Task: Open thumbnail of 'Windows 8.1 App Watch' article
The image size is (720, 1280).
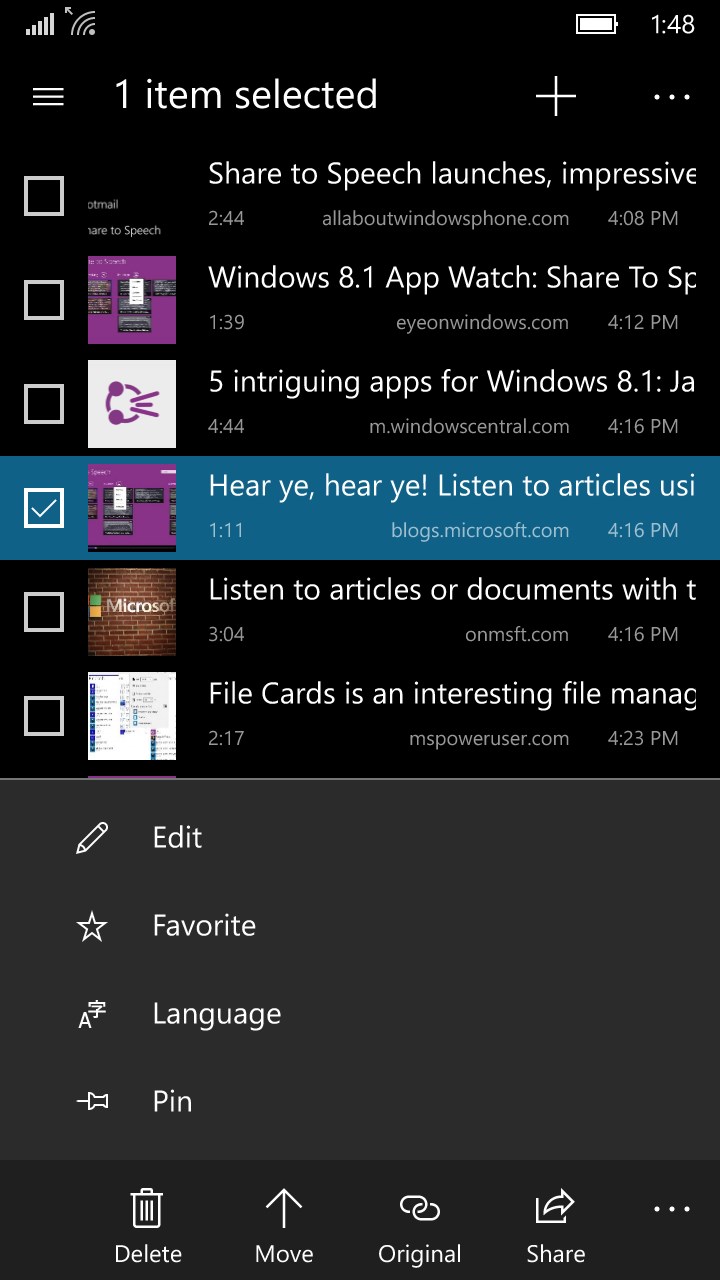Action: [x=132, y=300]
